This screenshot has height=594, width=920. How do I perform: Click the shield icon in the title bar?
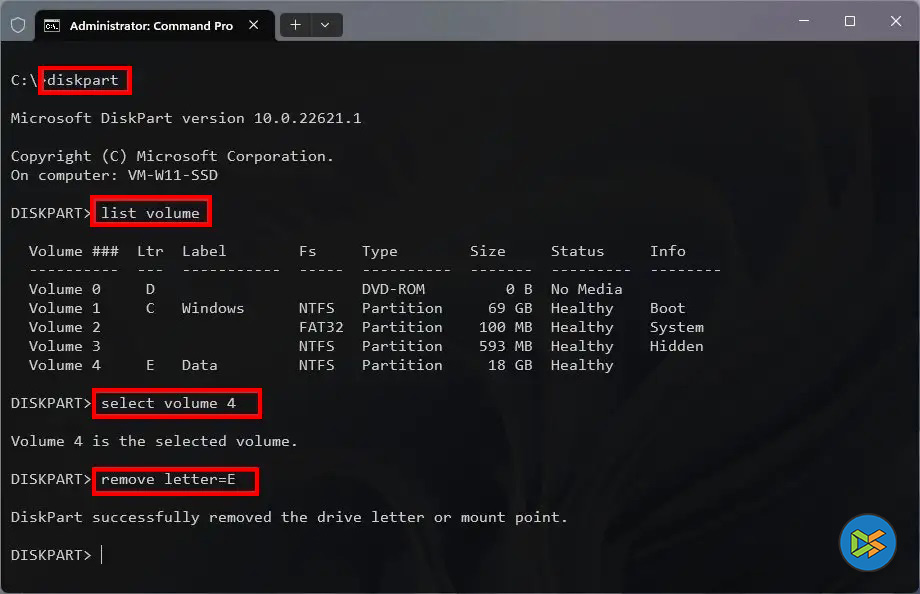(18, 25)
